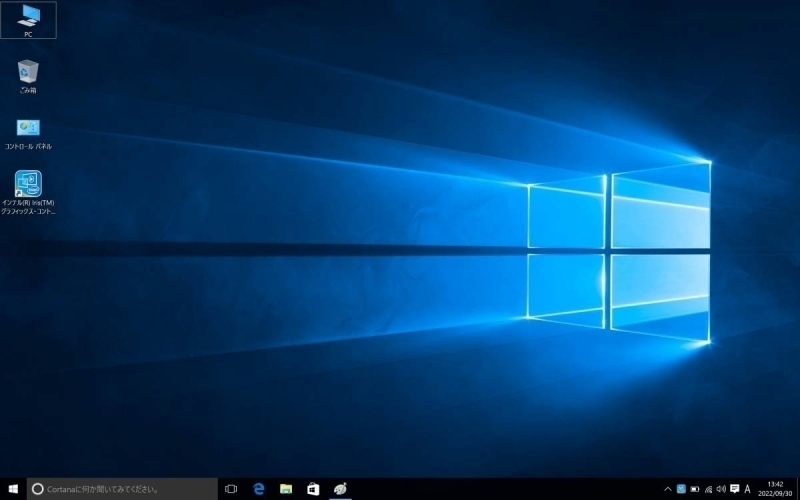This screenshot has height=500, width=800.
Task: Click the blue tray application icon
Action: click(x=681, y=489)
